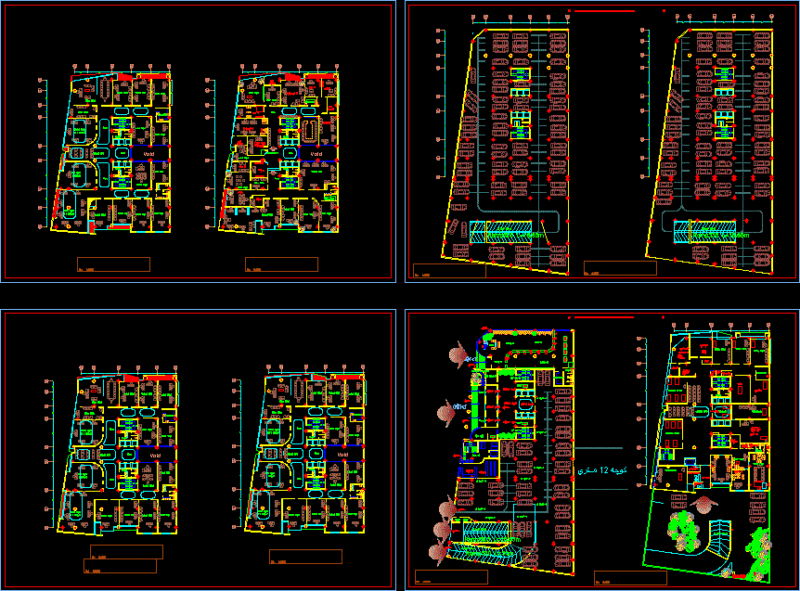Click title block under top-left sheet's right plan
800x591 pixels.
pyautogui.click(x=282, y=264)
